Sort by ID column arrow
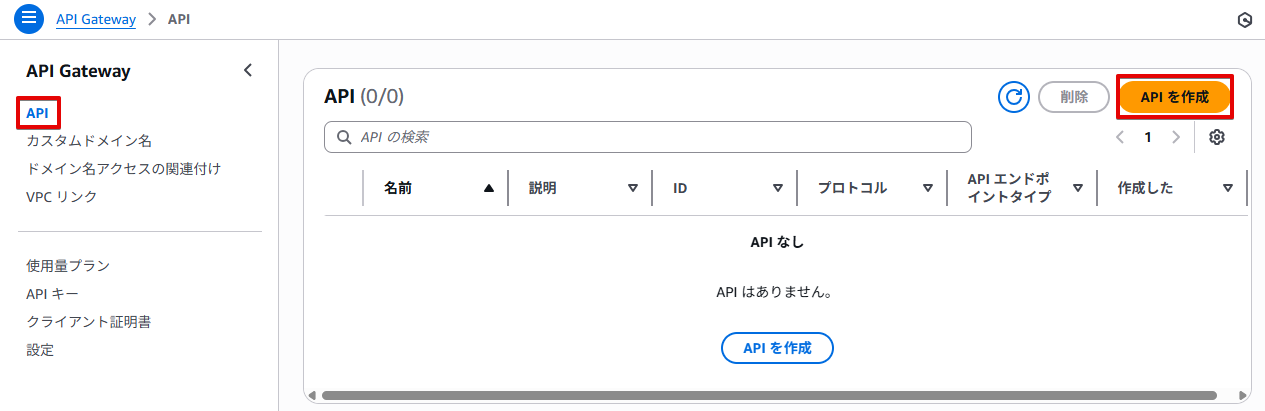Screen dimensions: 1265x411 point(777,188)
